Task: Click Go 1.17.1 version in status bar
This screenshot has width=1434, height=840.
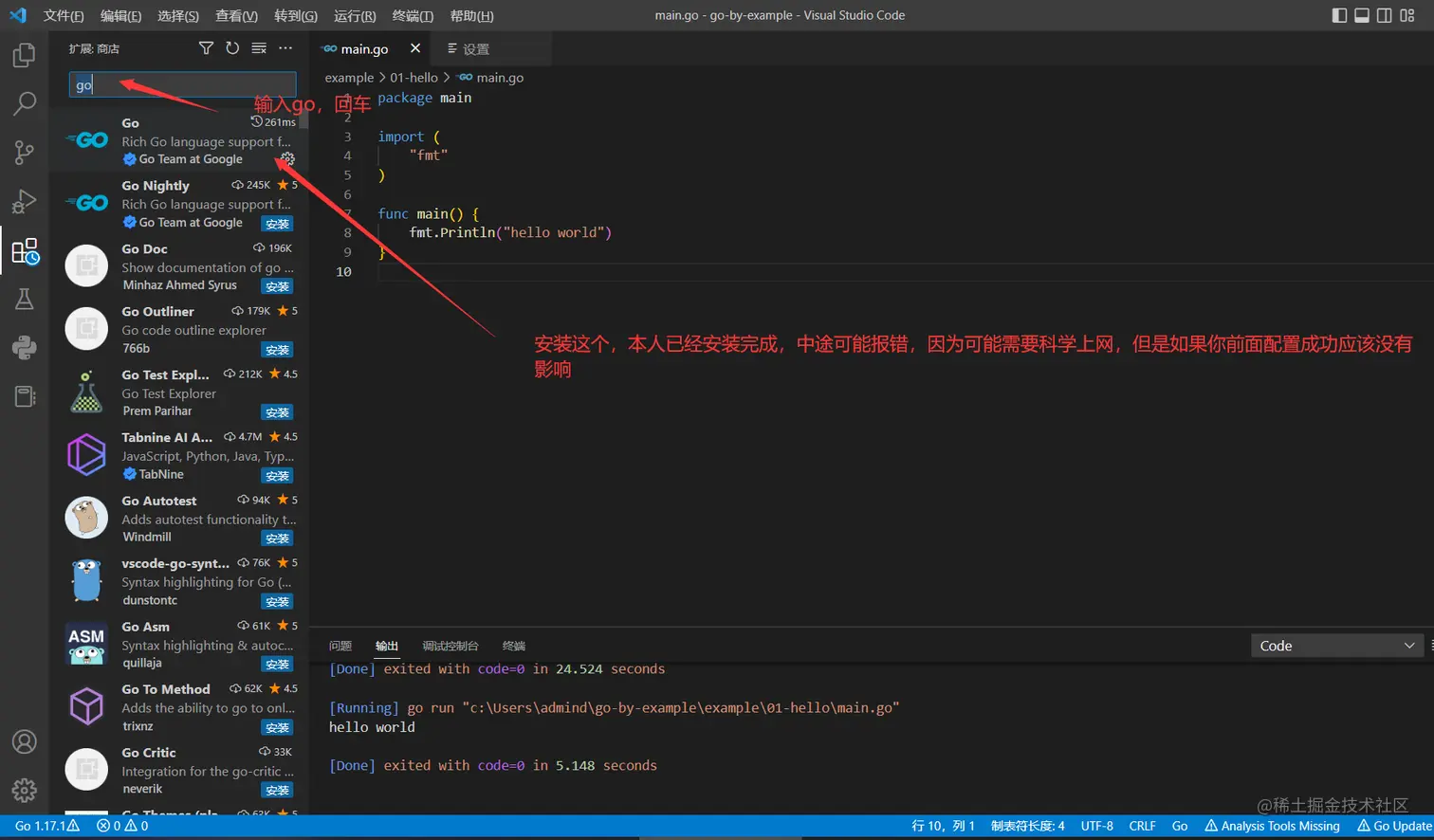Action: click(47, 826)
